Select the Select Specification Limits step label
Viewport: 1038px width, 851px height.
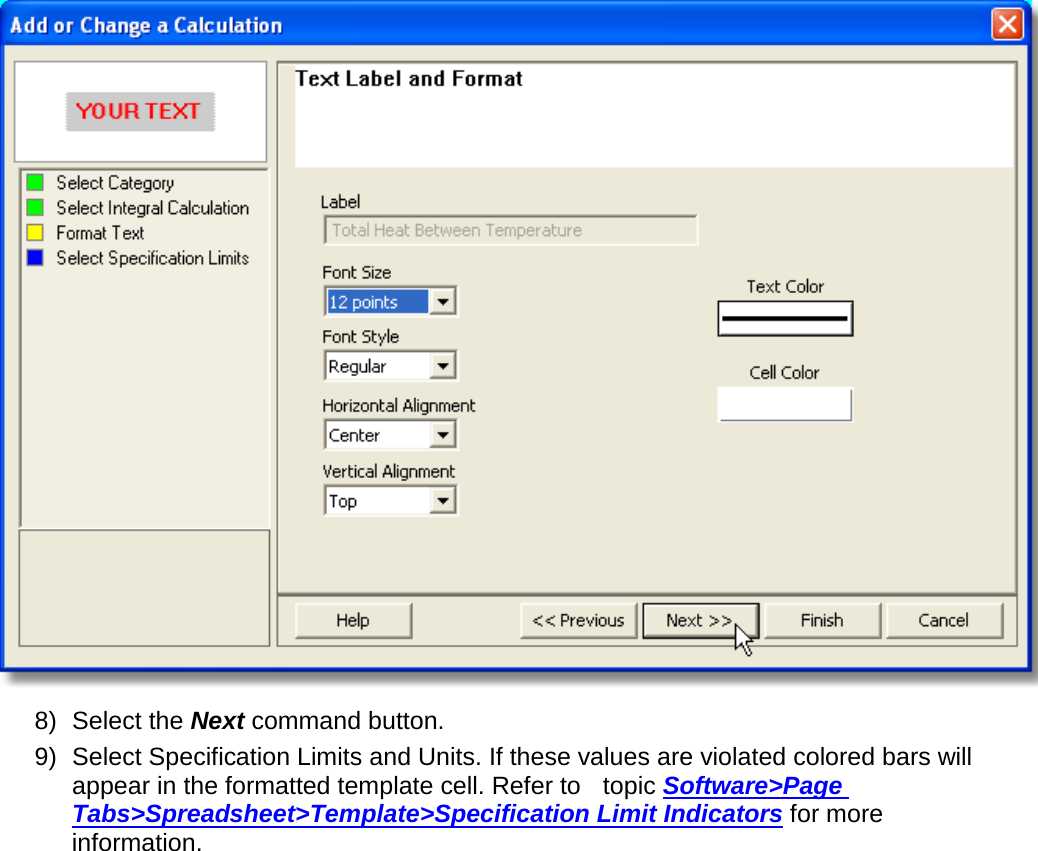(152, 258)
